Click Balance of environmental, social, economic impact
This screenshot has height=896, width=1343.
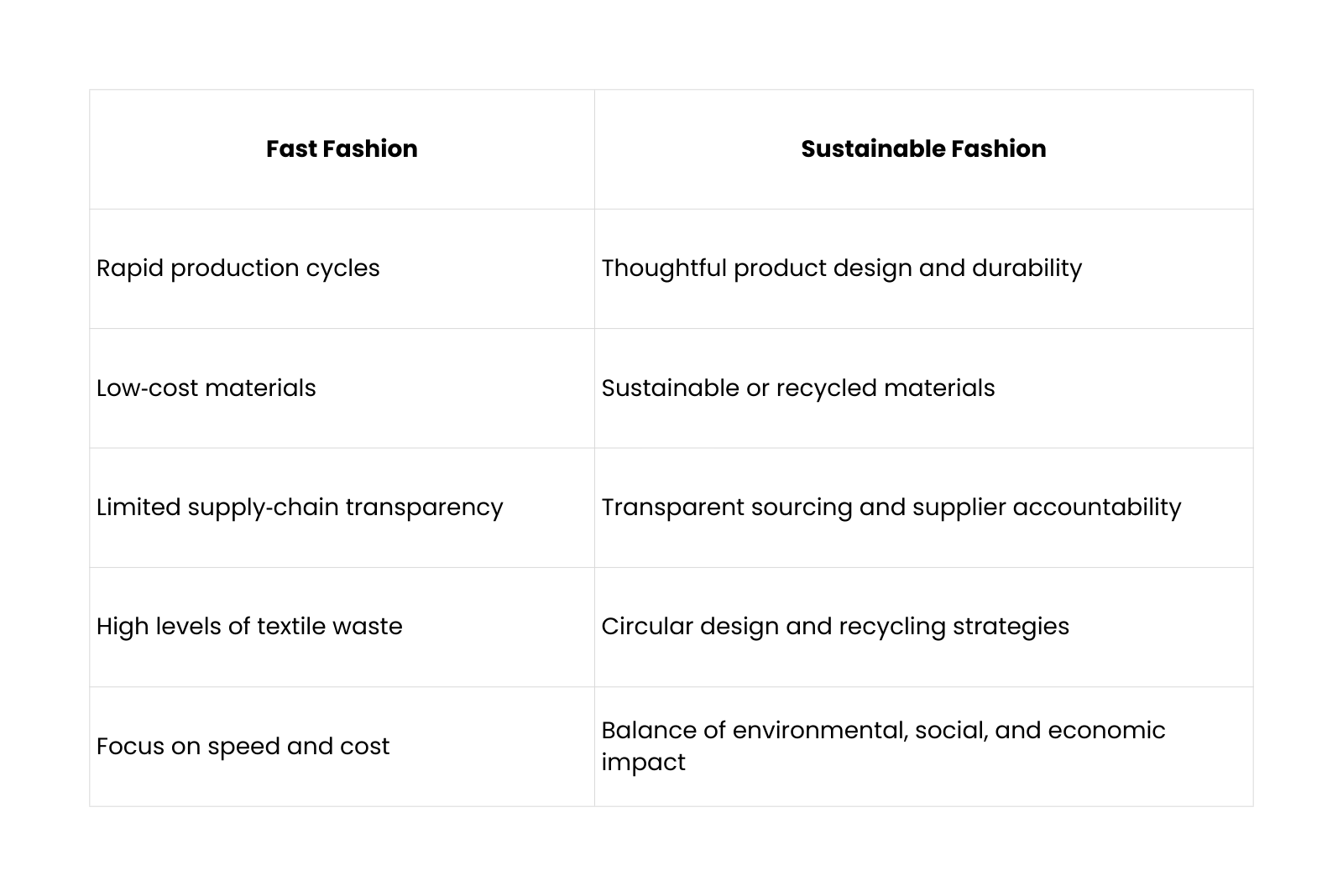point(883,746)
